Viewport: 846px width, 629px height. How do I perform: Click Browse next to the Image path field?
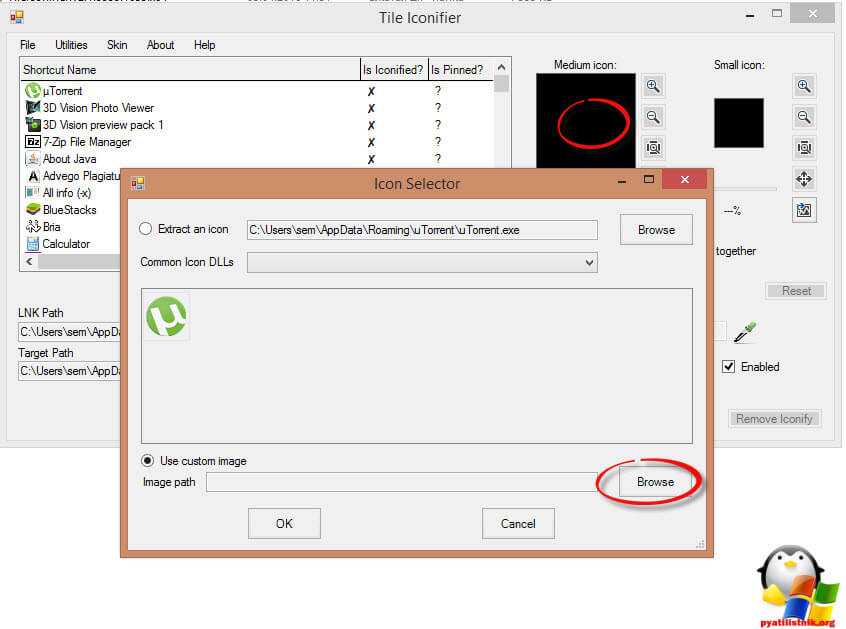655,482
